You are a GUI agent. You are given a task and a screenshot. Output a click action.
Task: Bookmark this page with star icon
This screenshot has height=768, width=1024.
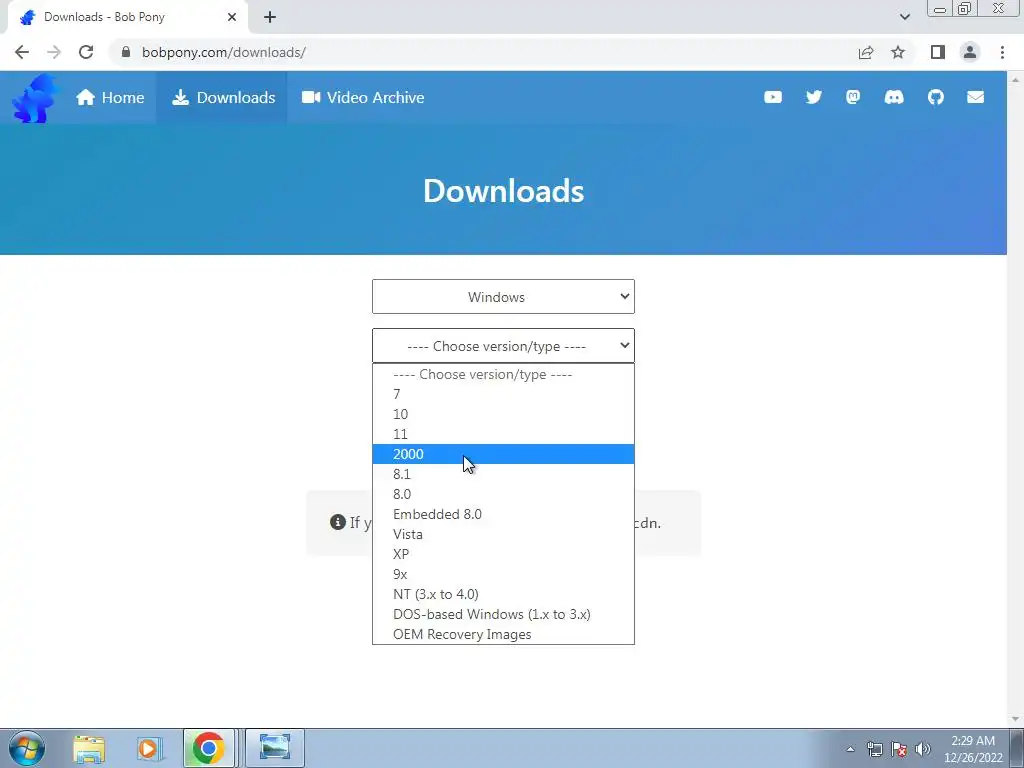tap(898, 52)
